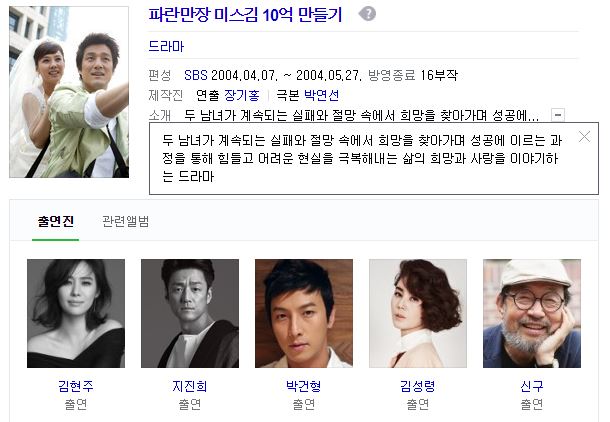Click the 신구 name link
This screenshot has height=422, width=610.
pos(532,386)
